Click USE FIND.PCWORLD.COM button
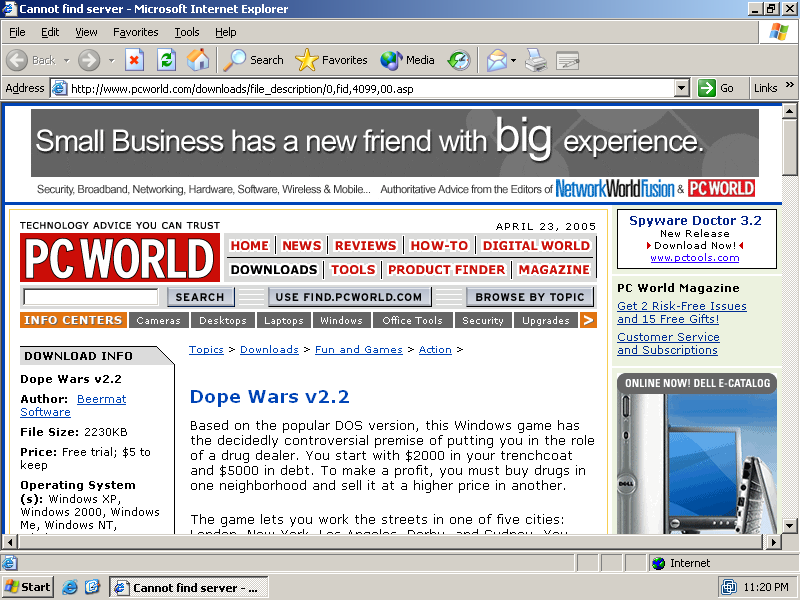The height and width of the screenshot is (600, 800). 349,297
